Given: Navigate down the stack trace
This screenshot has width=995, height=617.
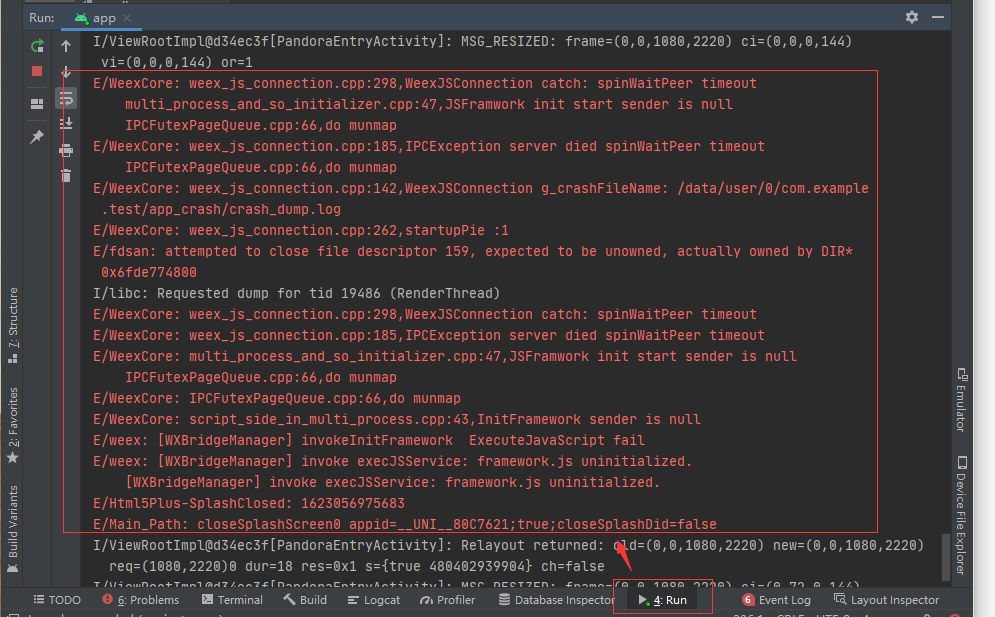Looking at the screenshot, I should [65, 73].
